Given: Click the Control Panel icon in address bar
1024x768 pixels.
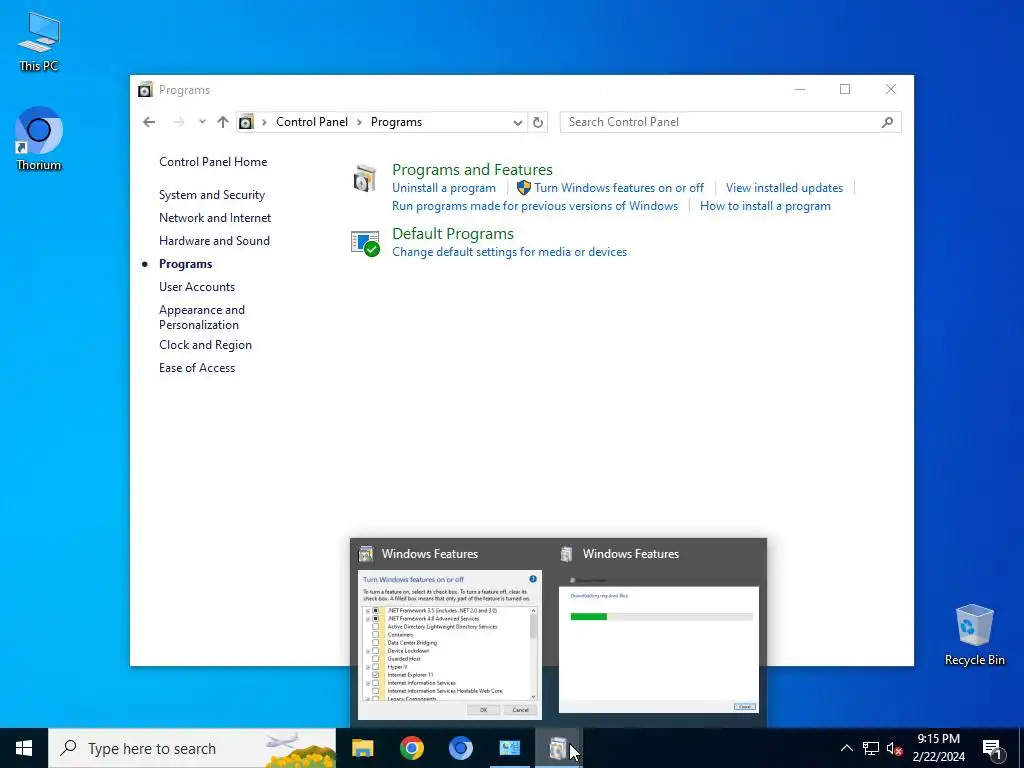Looking at the screenshot, I should (x=246, y=122).
